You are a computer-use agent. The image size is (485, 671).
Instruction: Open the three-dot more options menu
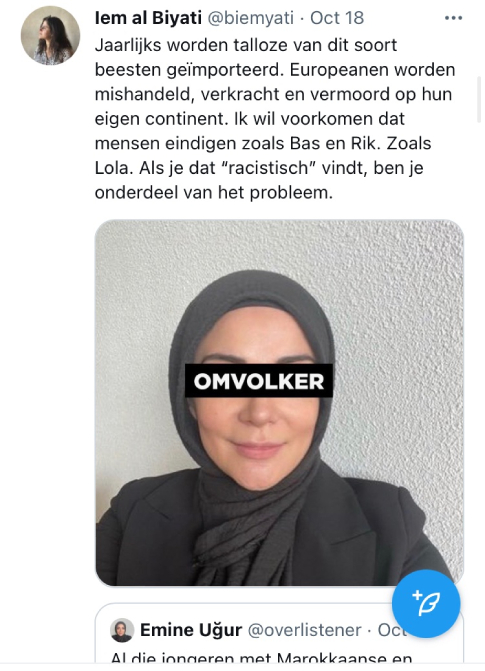(x=453, y=18)
